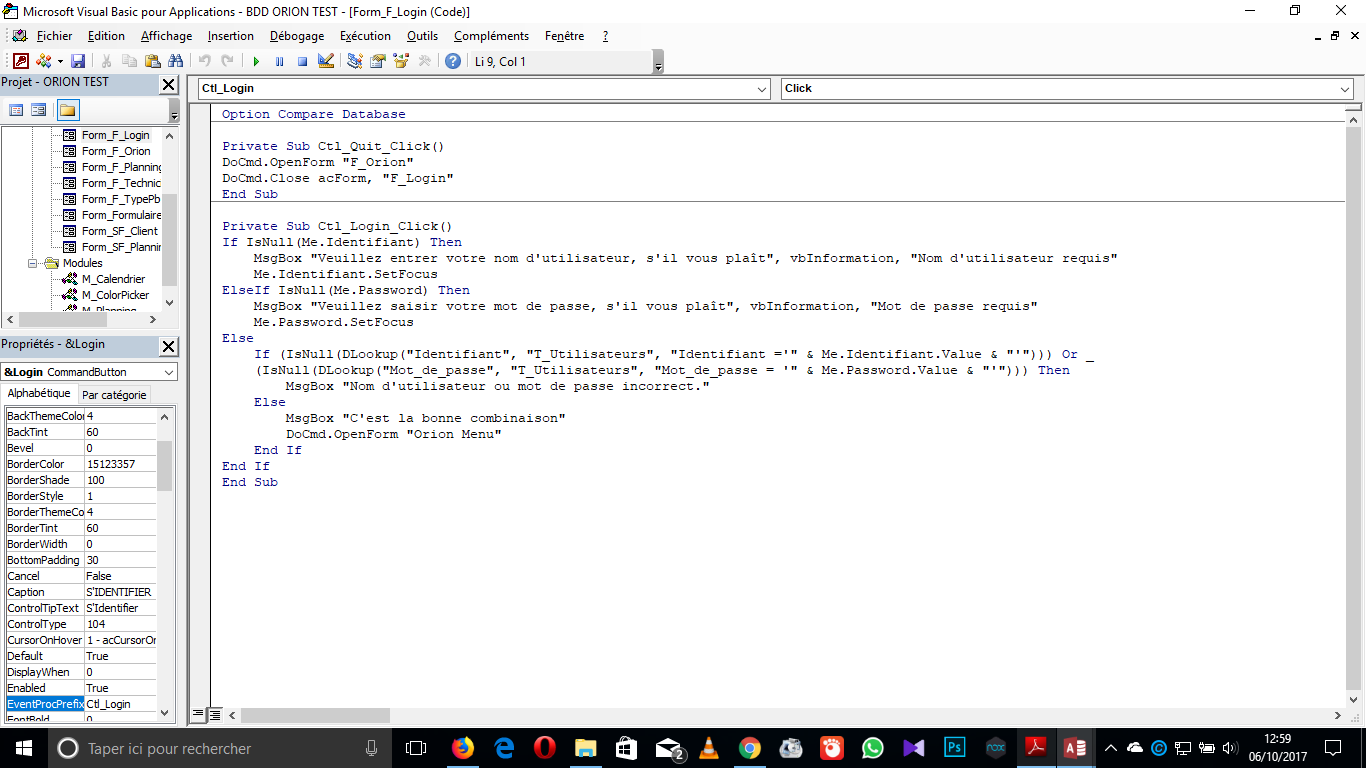
Task: Open VLC media player from the taskbar
Action: [x=708, y=748]
